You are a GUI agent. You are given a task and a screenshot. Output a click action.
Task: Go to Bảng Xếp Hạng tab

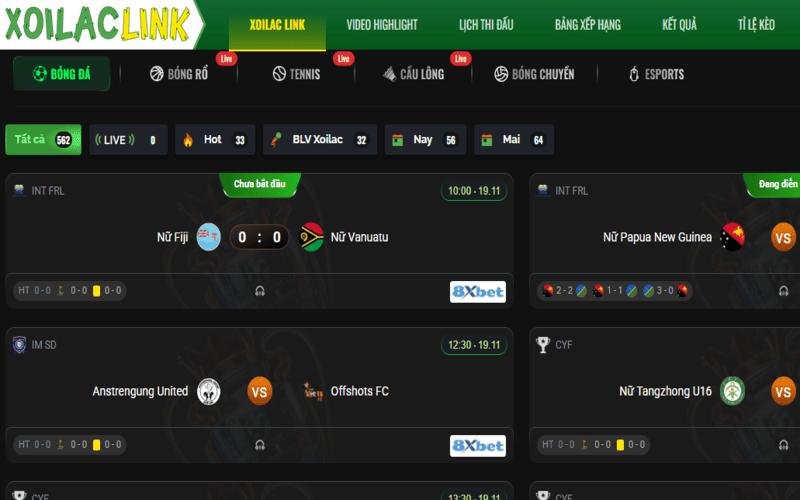[x=588, y=24]
